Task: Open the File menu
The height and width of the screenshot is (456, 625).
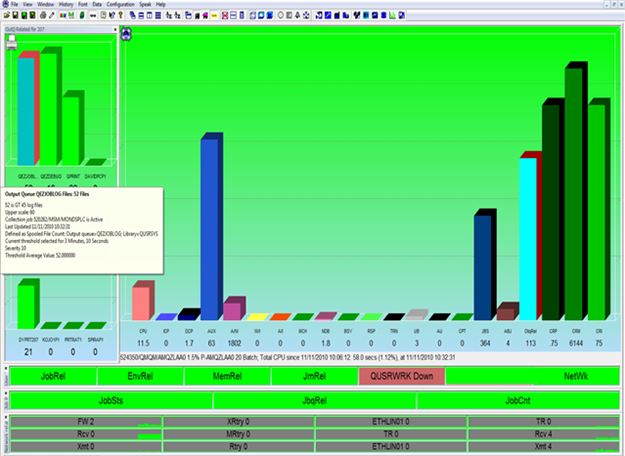Action: tap(14, 4)
